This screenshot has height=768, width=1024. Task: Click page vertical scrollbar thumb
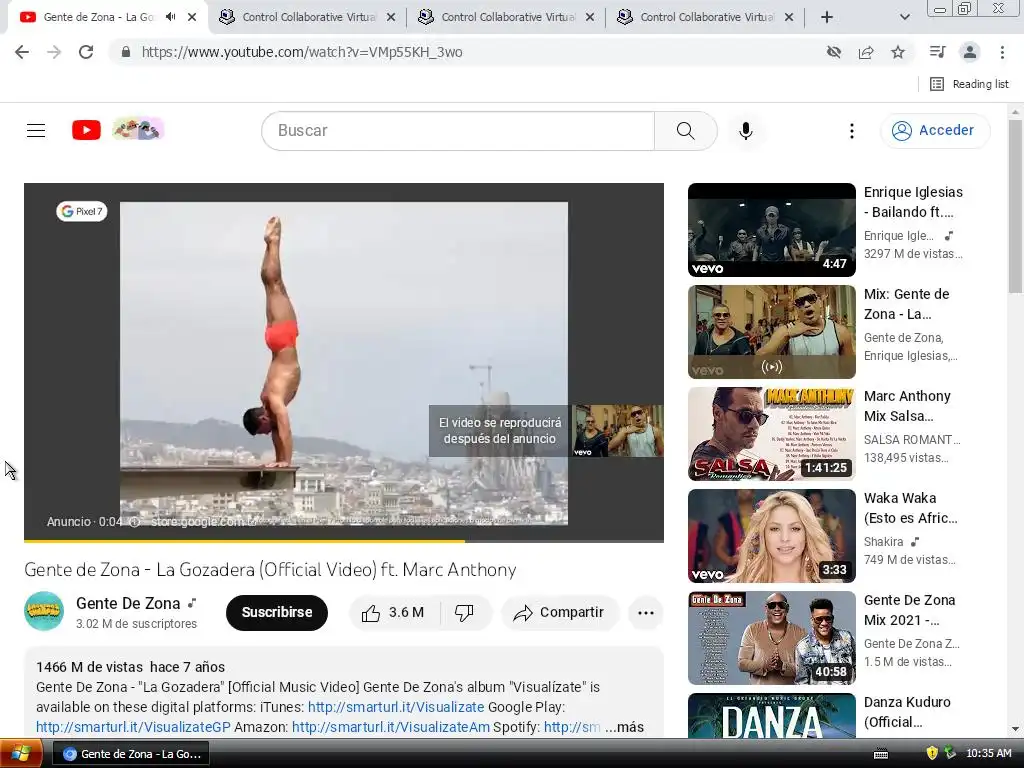coord(1016,206)
